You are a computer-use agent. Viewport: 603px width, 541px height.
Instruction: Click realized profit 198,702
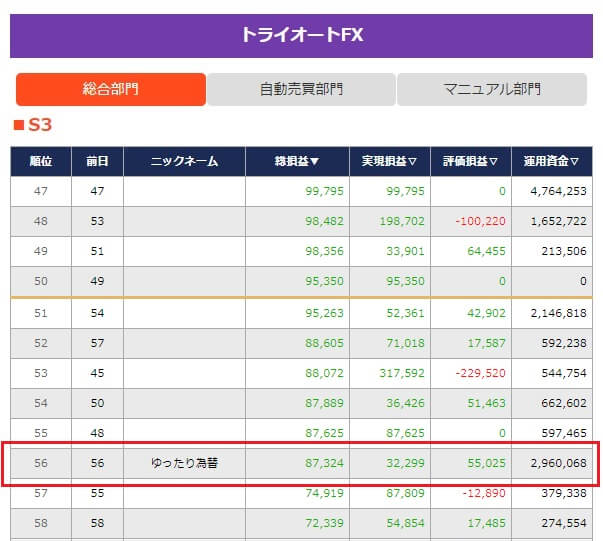[402, 221]
